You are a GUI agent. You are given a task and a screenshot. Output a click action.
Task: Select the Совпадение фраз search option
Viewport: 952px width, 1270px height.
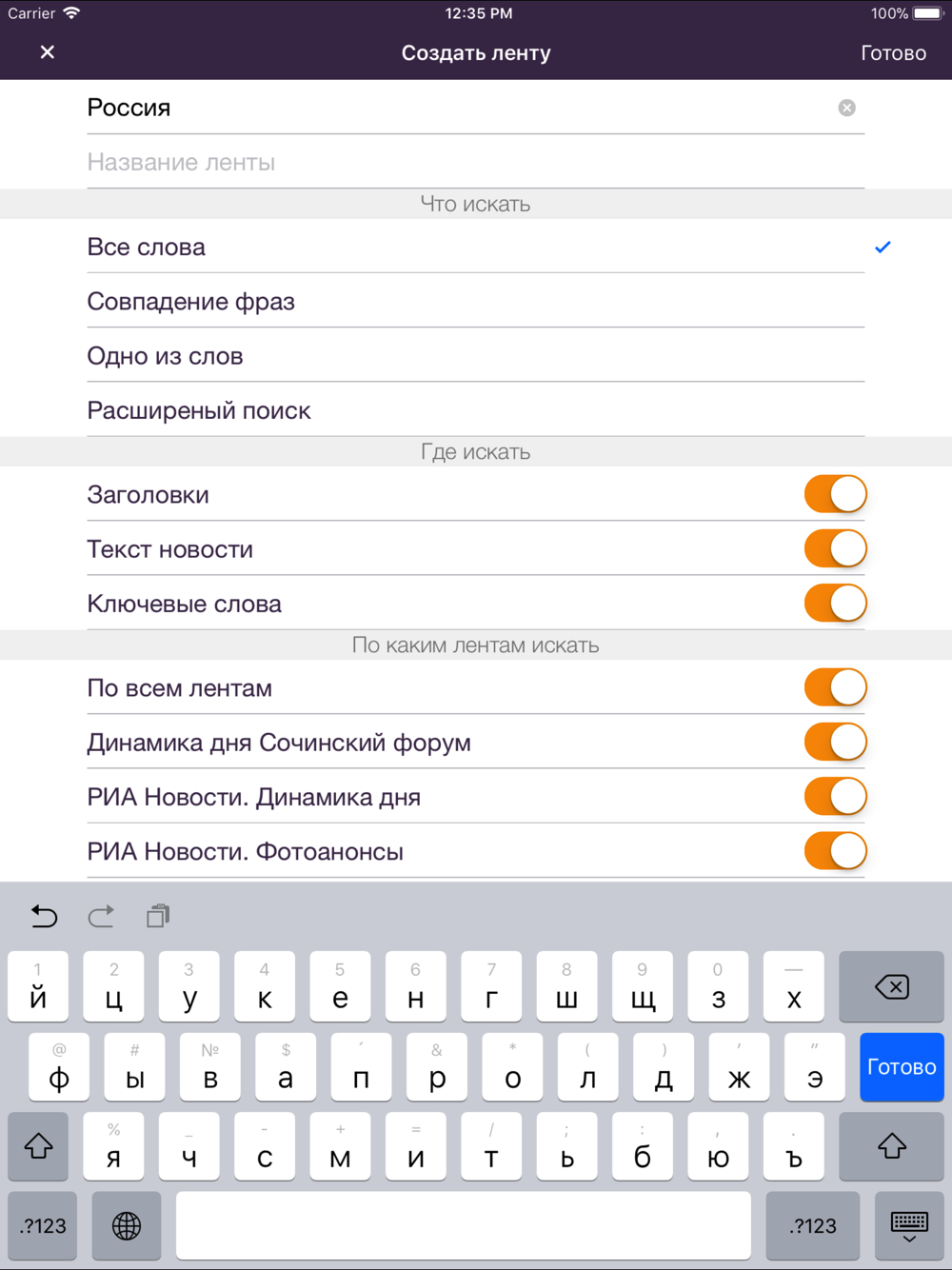pyautogui.click(x=476, y=301)
